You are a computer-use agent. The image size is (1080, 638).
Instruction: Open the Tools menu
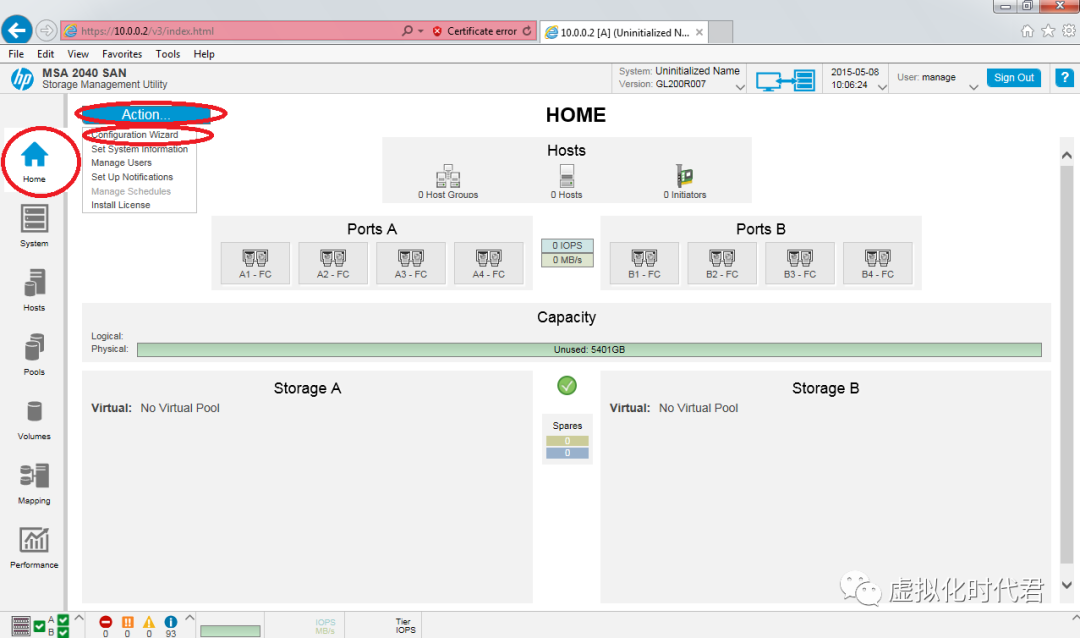(167, 54)
